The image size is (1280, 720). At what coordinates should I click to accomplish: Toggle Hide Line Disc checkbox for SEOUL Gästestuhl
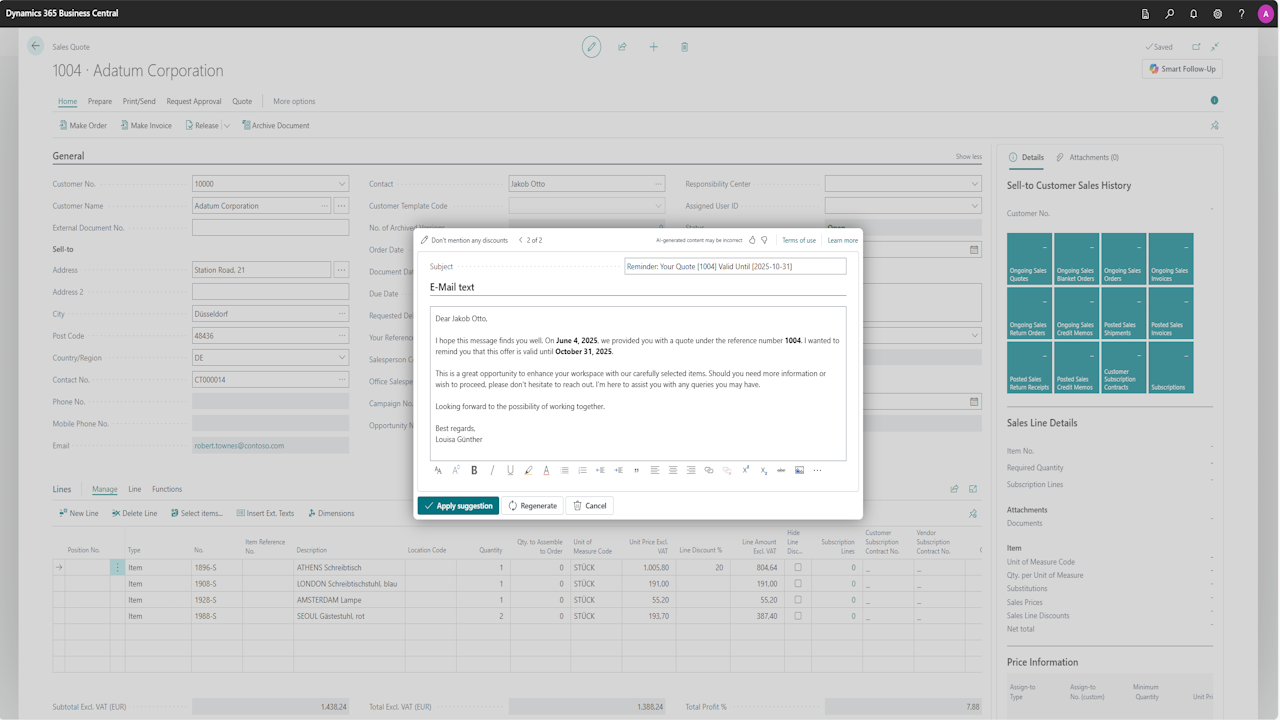(798, 616)
